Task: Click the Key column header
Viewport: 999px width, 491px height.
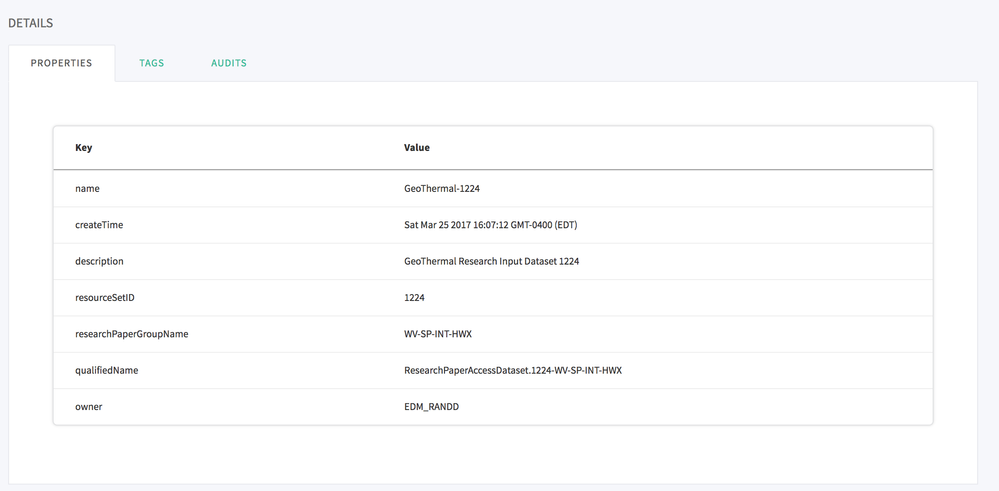Action: pyautogui.click(x=84, y=148)
